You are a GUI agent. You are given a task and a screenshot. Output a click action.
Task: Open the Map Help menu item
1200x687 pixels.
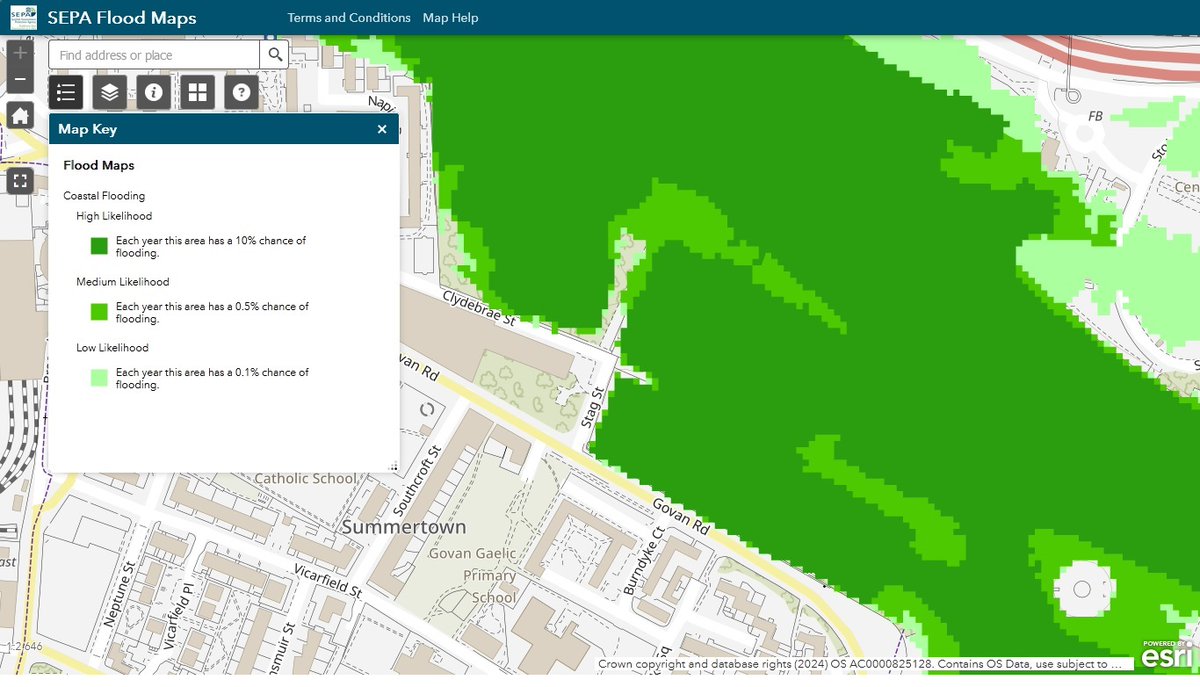(x=450, y=17)
